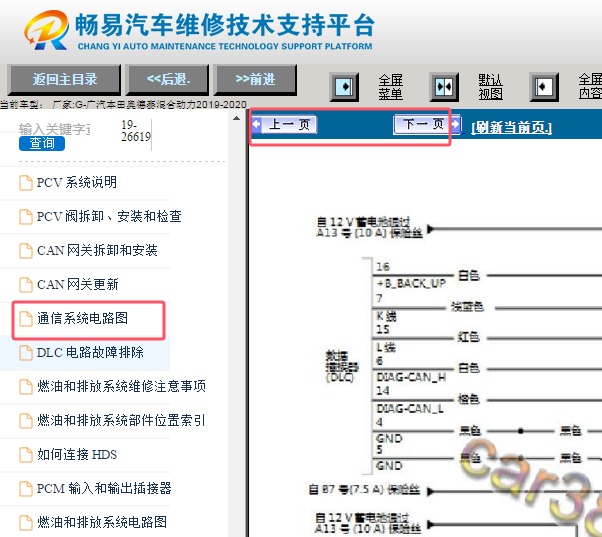Go to previous page 上一页
The height and width of the screenshot is (537, 602).
[284, 125]
